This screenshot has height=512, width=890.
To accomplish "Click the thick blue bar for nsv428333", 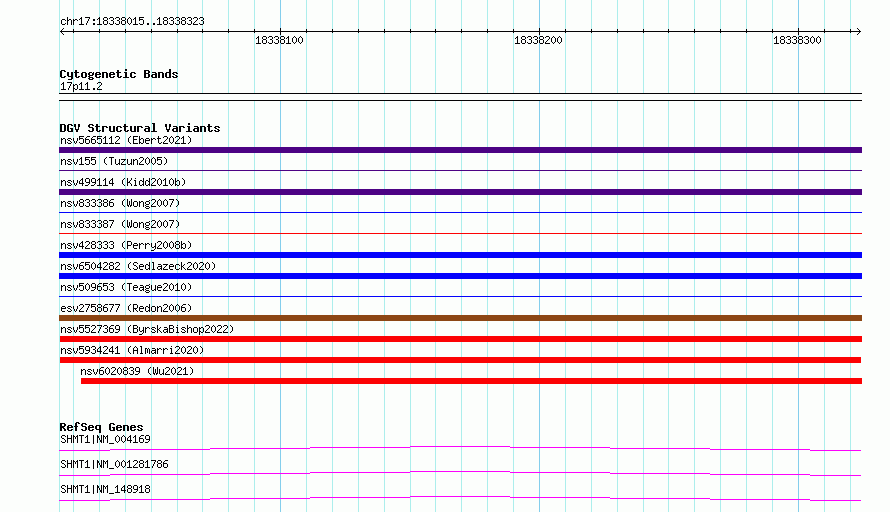I will coord(460,255).
